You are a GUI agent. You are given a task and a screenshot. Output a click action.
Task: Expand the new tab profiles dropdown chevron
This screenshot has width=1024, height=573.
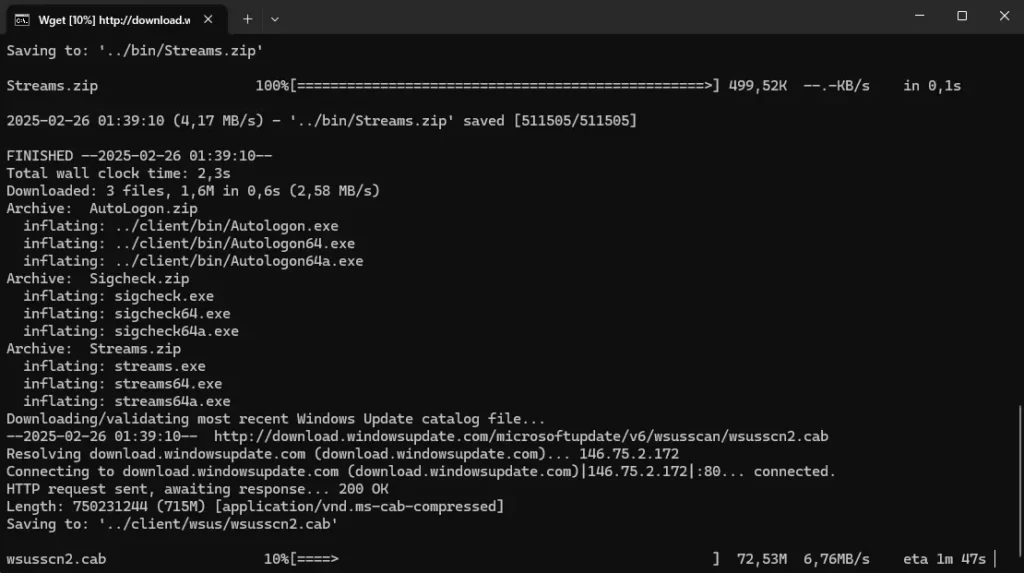[275, 20]
